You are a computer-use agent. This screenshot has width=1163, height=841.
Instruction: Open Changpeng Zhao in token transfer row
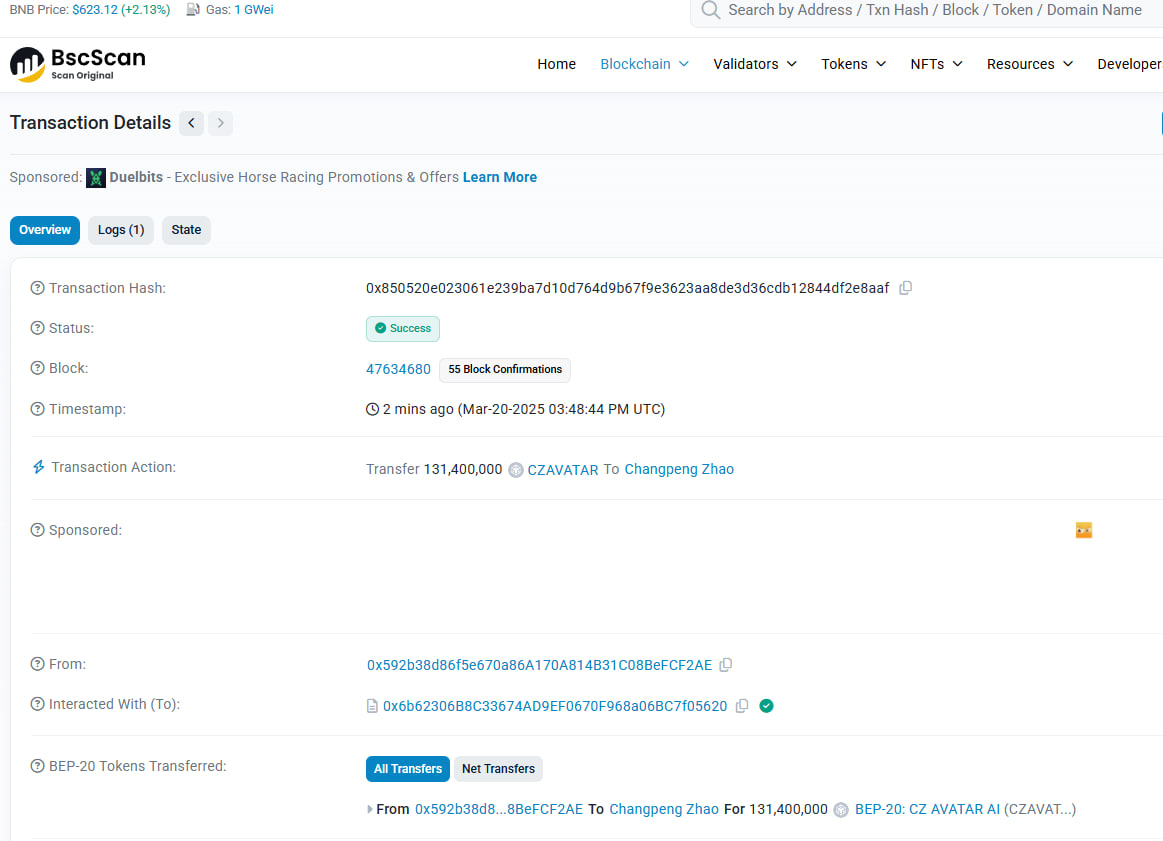click(x=664, y=809)
